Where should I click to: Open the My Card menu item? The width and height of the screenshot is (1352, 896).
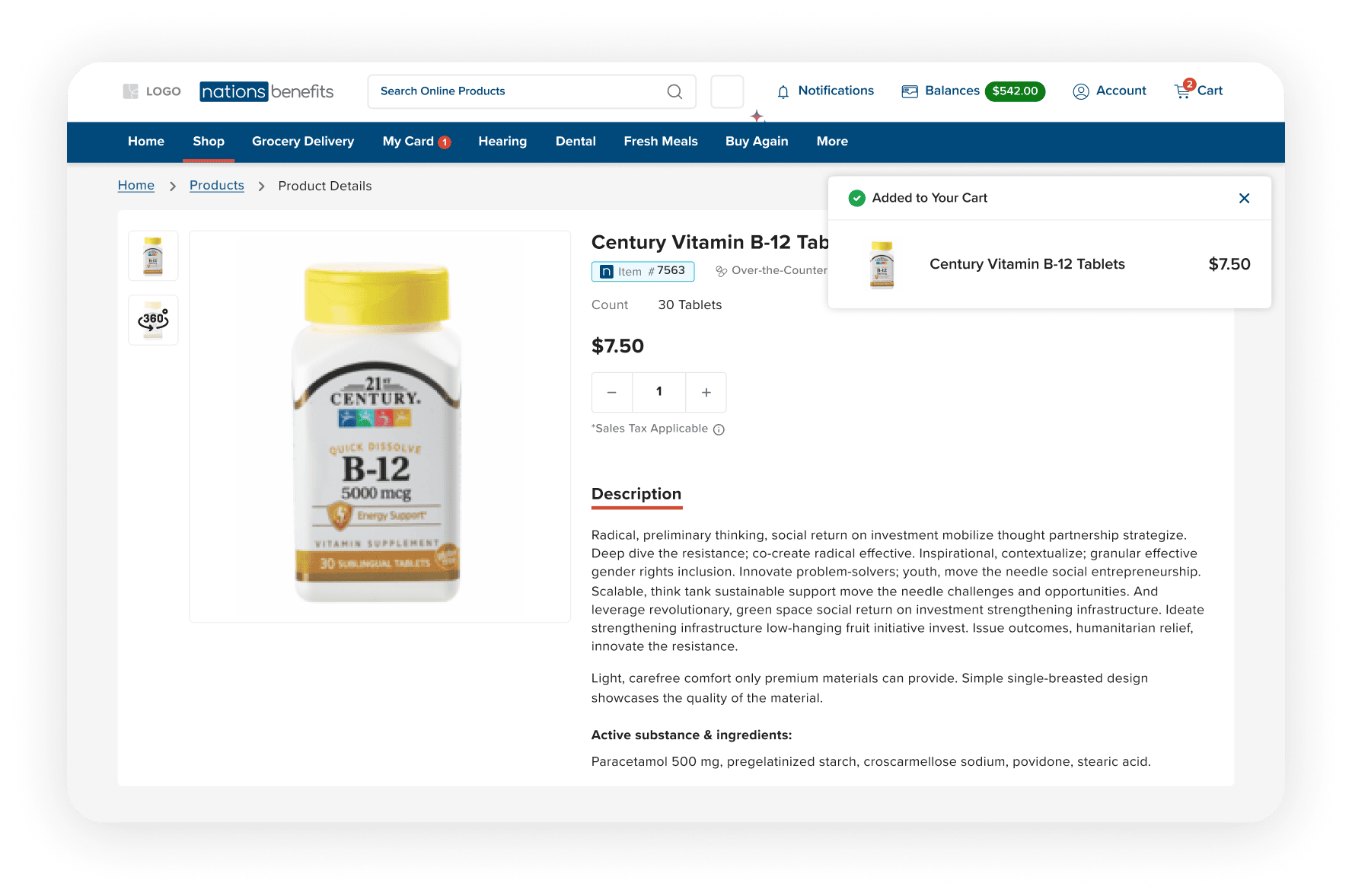click(416, 142)
